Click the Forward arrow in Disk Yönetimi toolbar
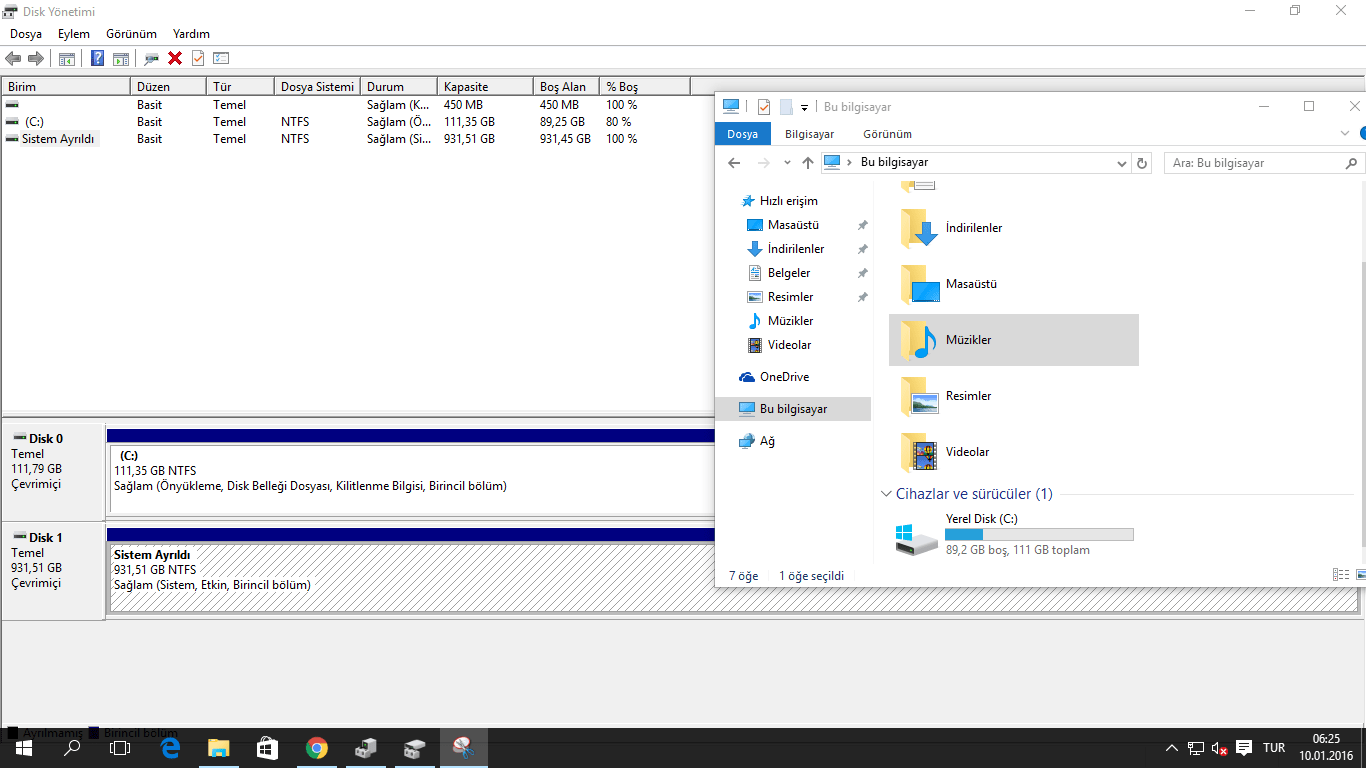Image resolution: width=1366 pixels, height=768 pixels. (36, 59)
